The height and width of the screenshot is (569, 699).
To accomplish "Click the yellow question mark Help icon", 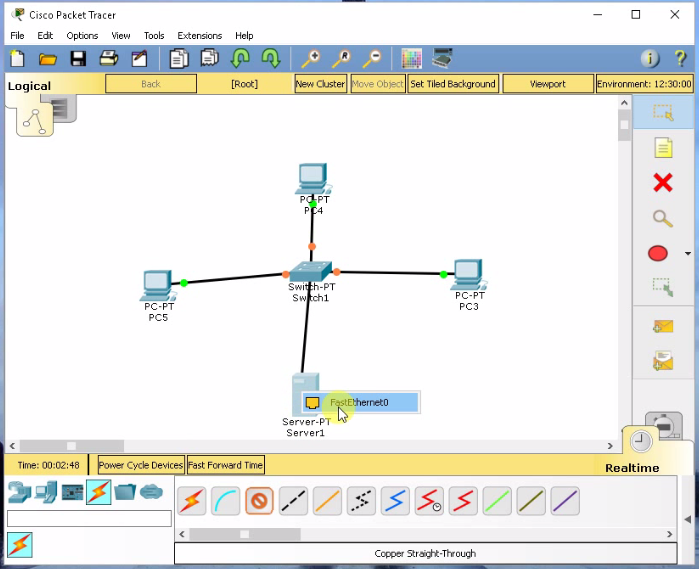I will tap(680, 58).
